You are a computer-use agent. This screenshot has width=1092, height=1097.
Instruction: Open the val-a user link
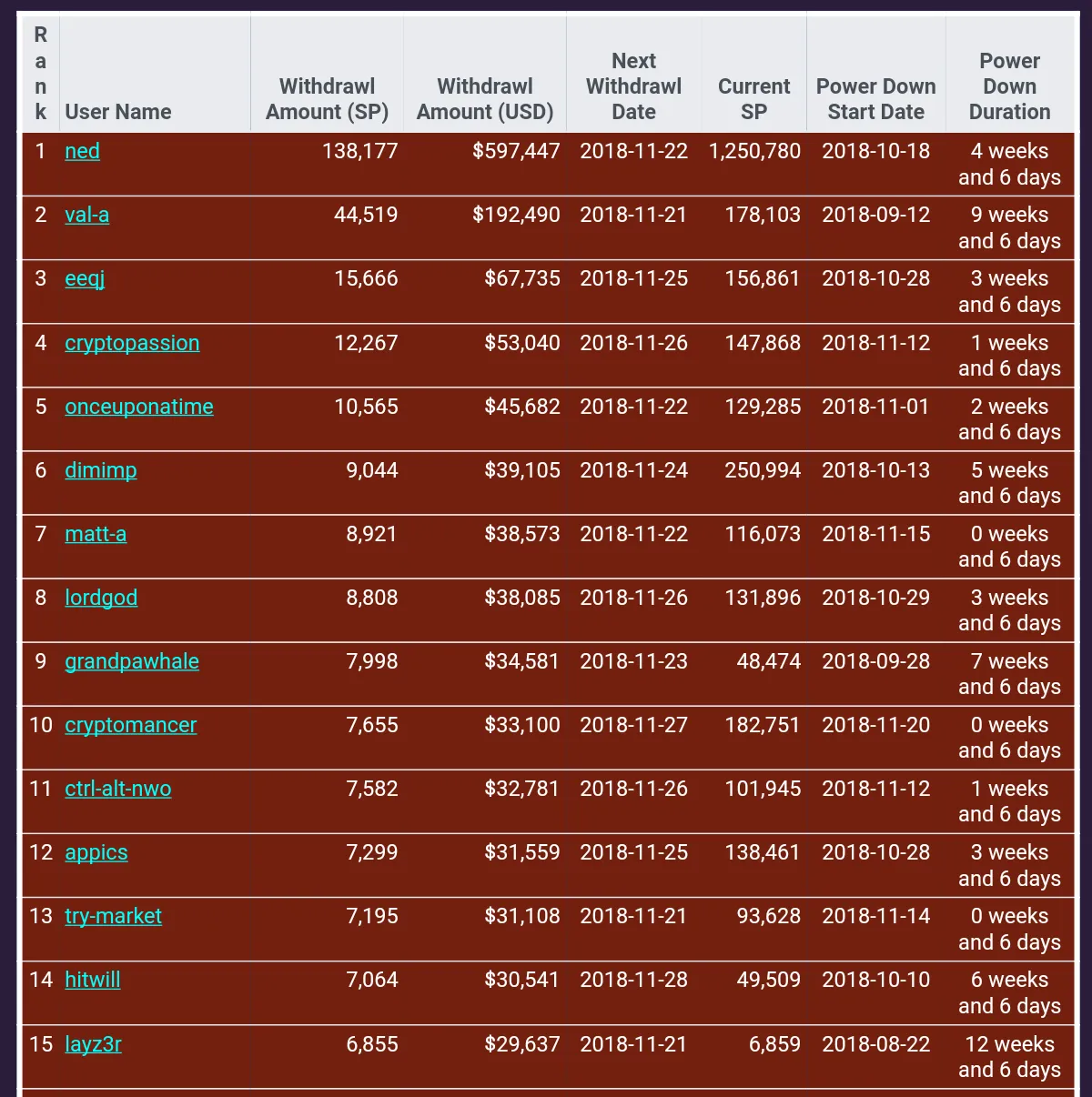point(86,216)
